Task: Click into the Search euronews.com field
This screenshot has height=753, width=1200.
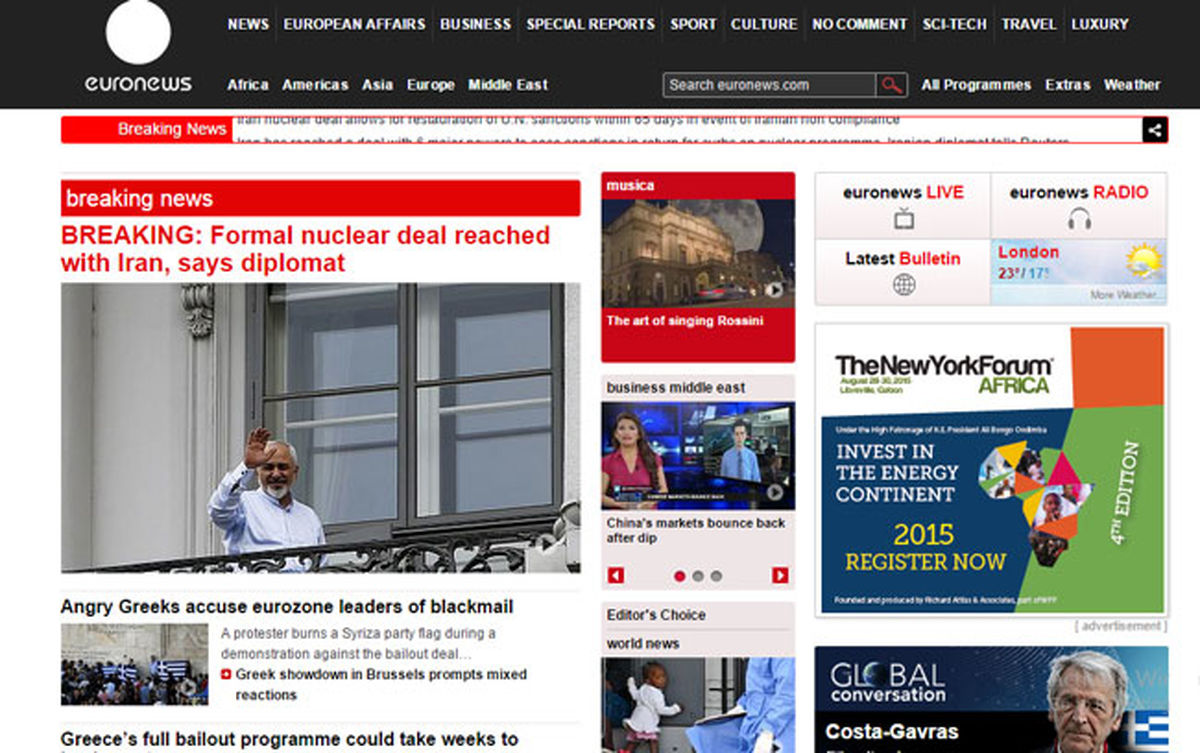Action: [x=768, y=85]
